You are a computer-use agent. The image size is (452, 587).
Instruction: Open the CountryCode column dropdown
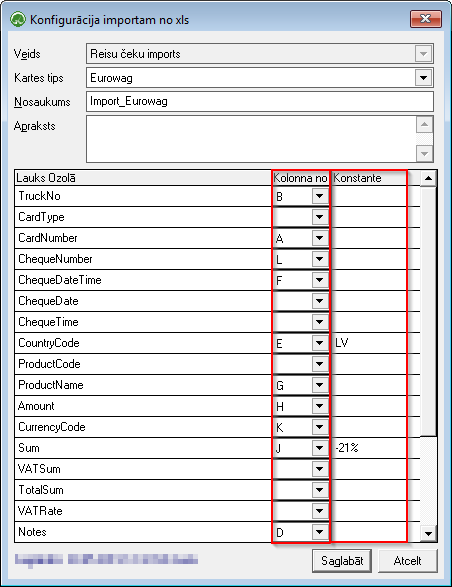coord(319,343)
